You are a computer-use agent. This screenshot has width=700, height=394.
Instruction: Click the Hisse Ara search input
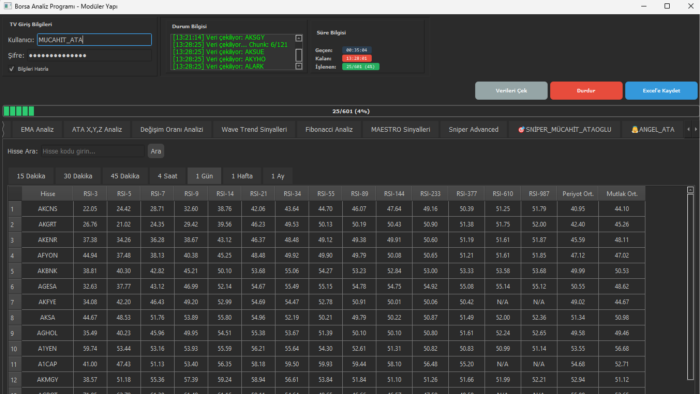(x=92, y=151)
